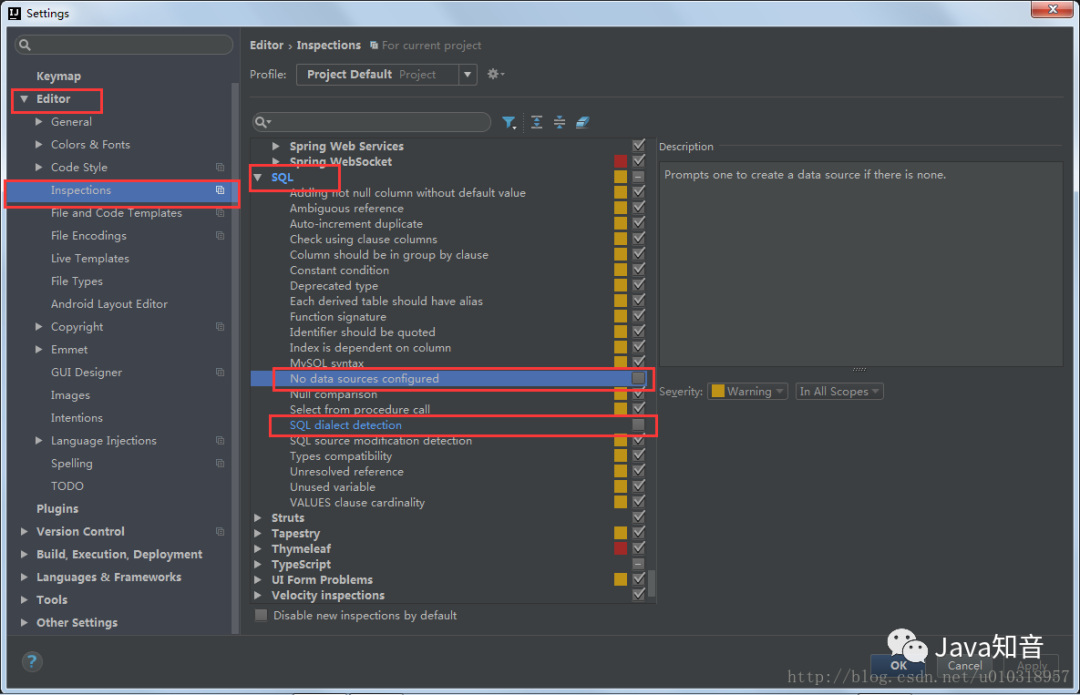Uncheck the Unused variable inspection checkbox
The height and width of the screenshot is (695, 1080).
tap(638, 487)
